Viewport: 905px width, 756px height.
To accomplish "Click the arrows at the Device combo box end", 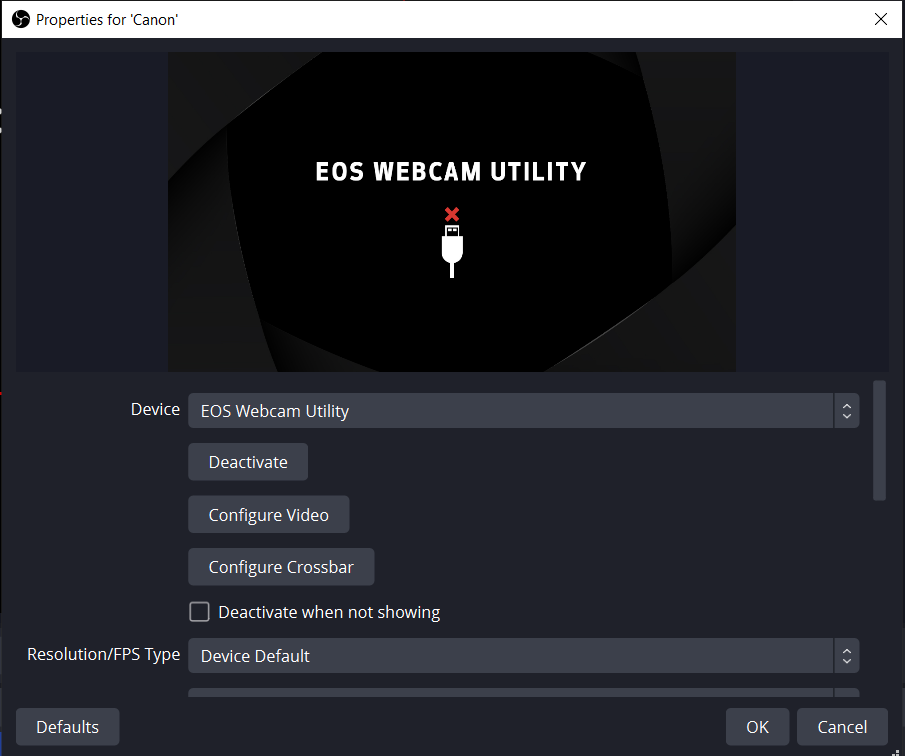I will point(846,410).
